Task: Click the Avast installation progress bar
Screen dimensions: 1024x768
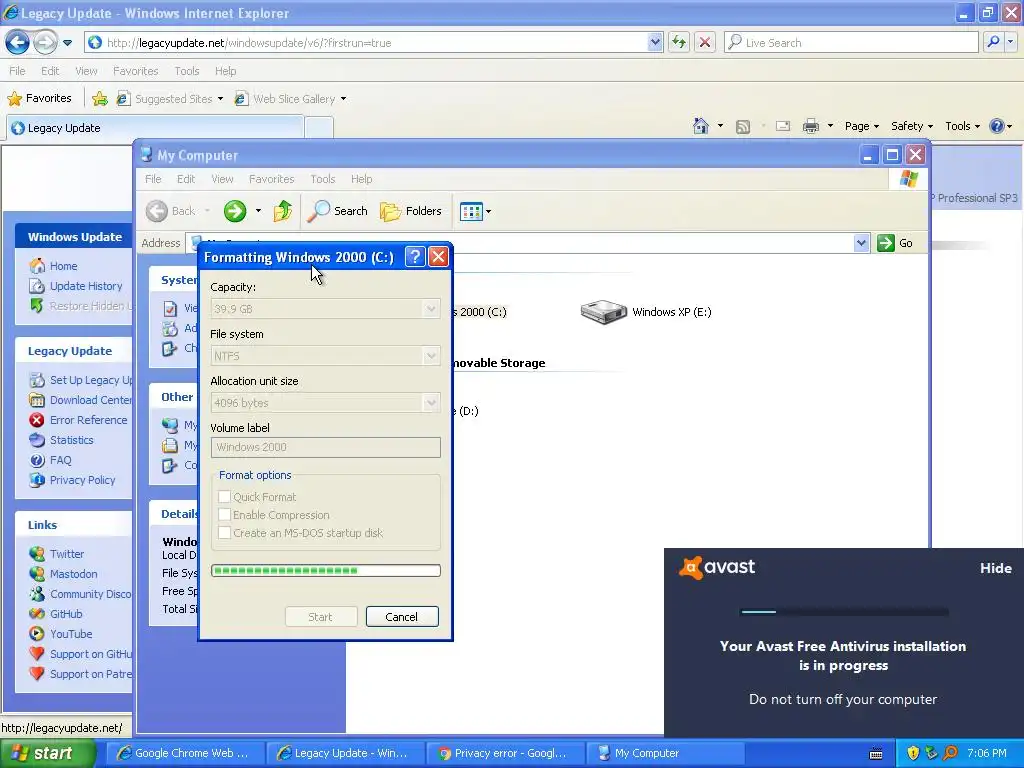Action: pos(844,612)
